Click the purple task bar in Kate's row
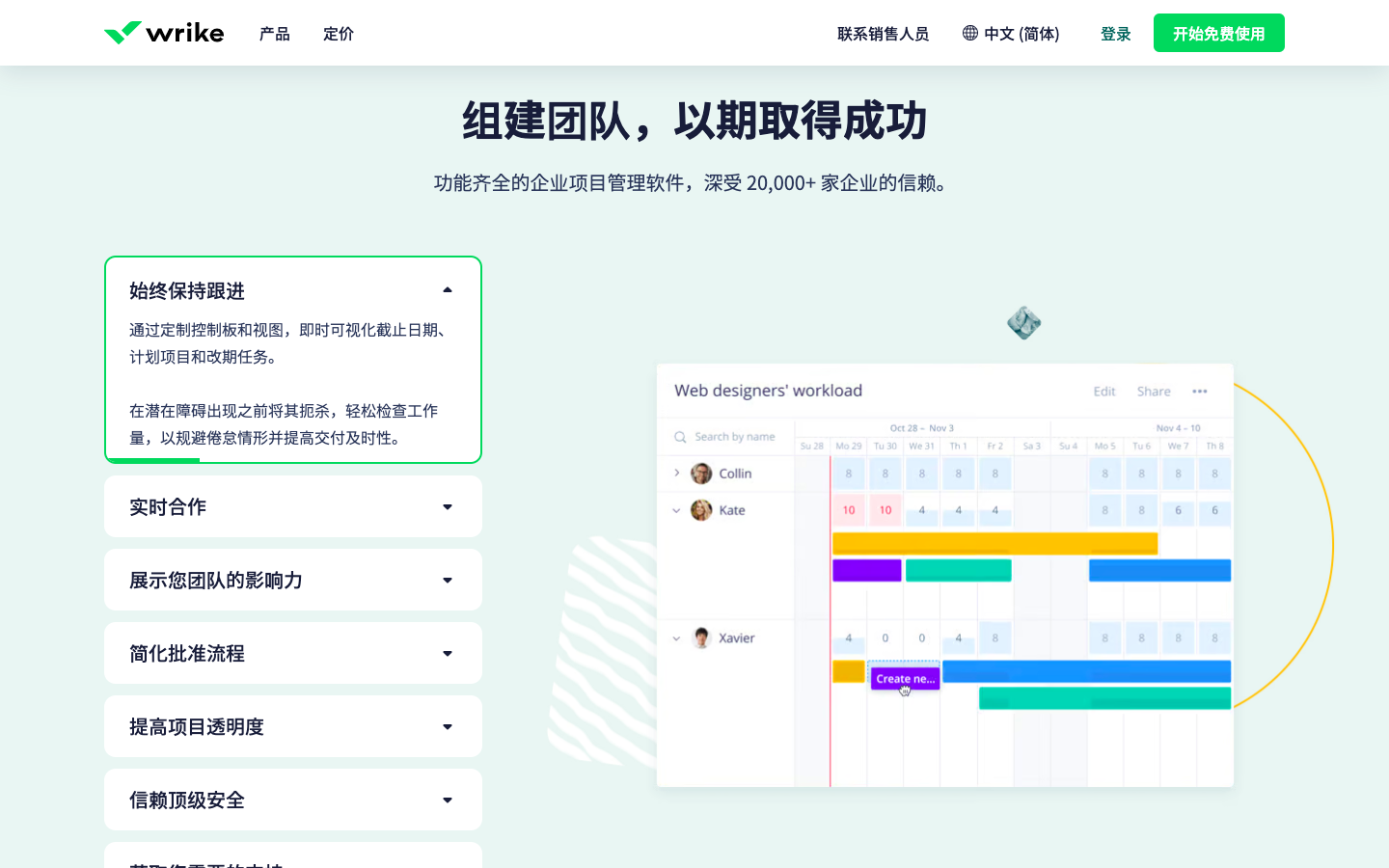The height and width of the screenshot is (868, 1389). click(x=866, y=570)
